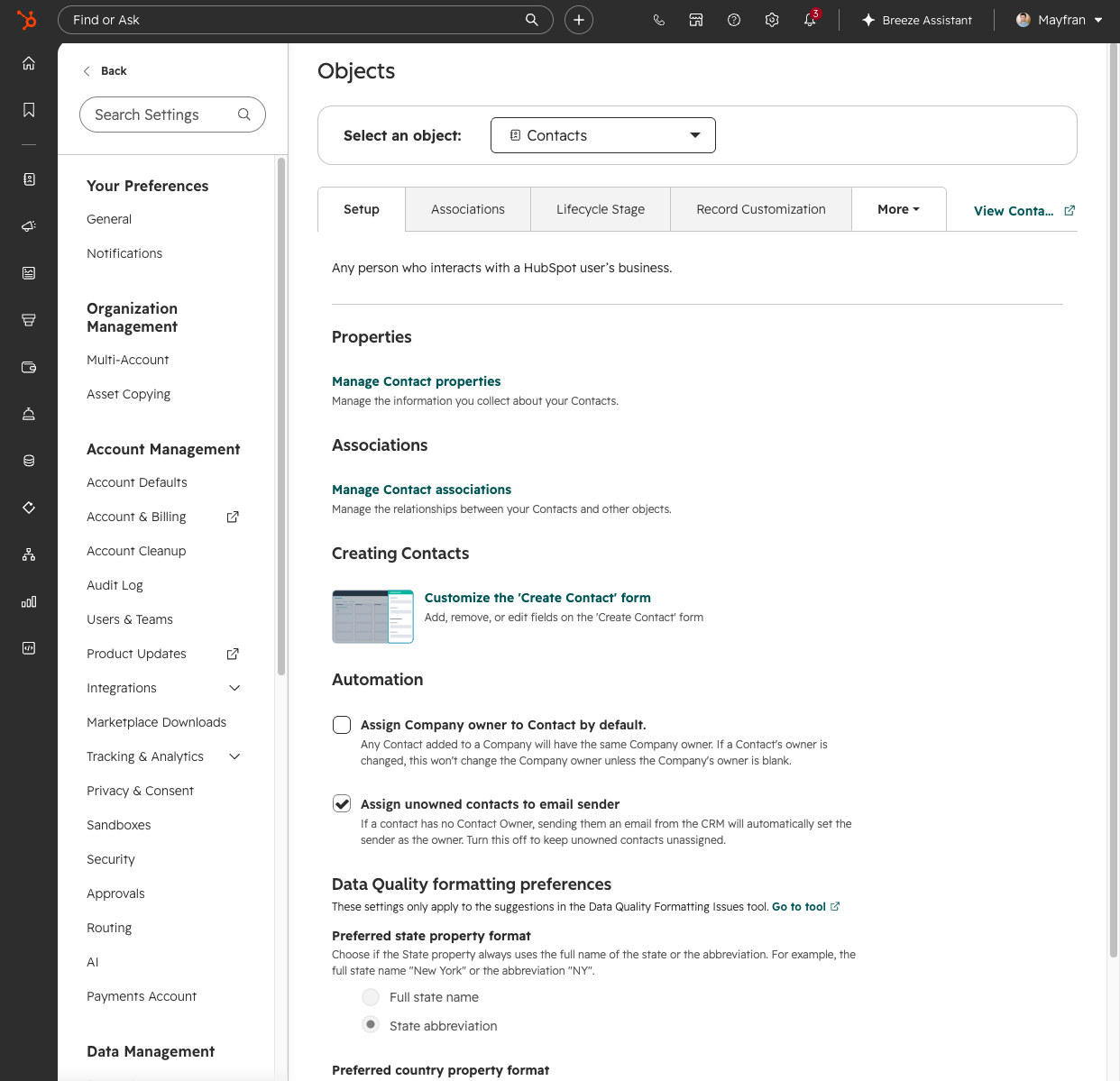Expand Tracking & Analytics section
This screenshot has height=1081, width=1120.
coord(234,756)
